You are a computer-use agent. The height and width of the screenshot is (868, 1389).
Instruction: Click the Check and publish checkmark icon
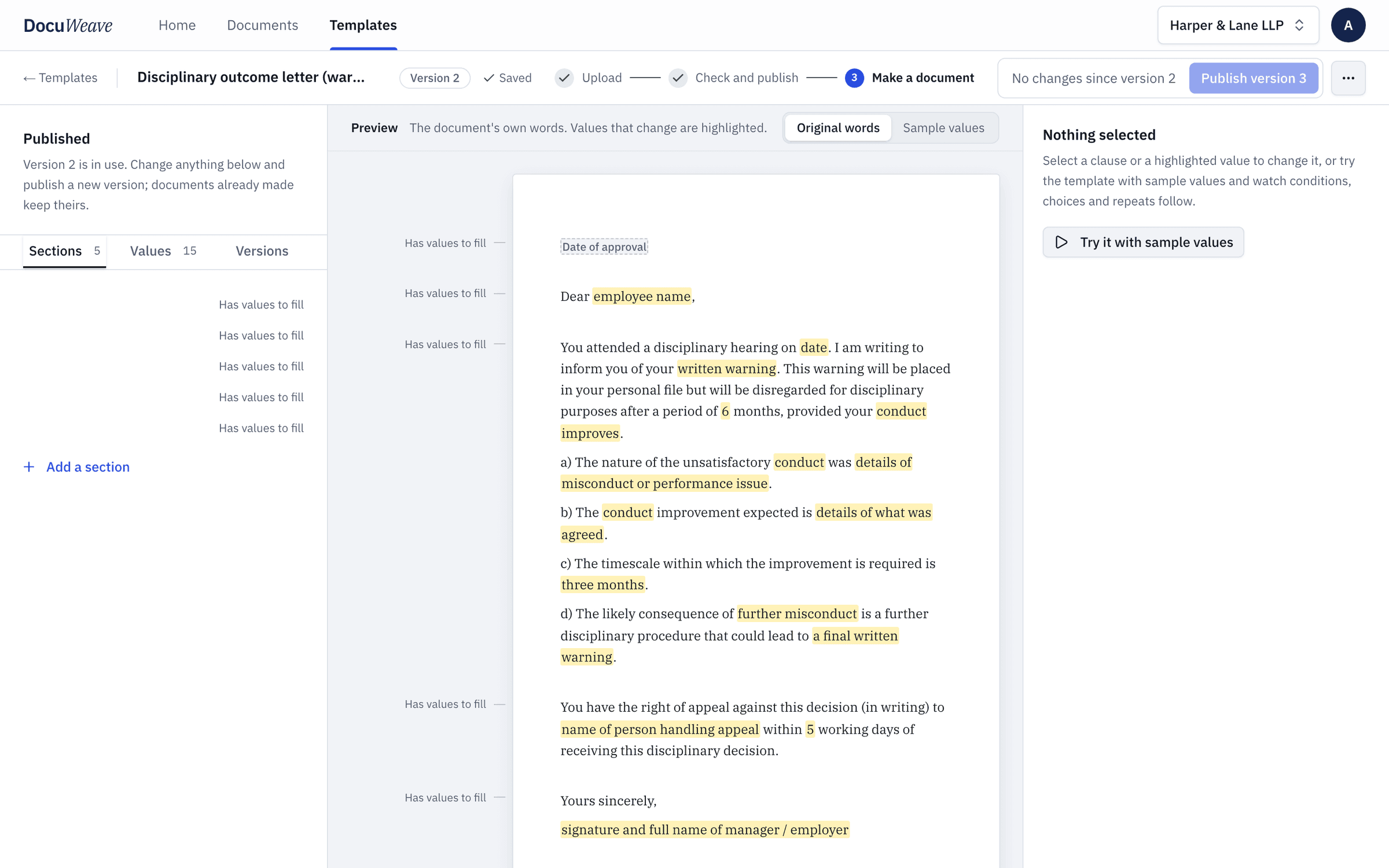pos(678,78)
